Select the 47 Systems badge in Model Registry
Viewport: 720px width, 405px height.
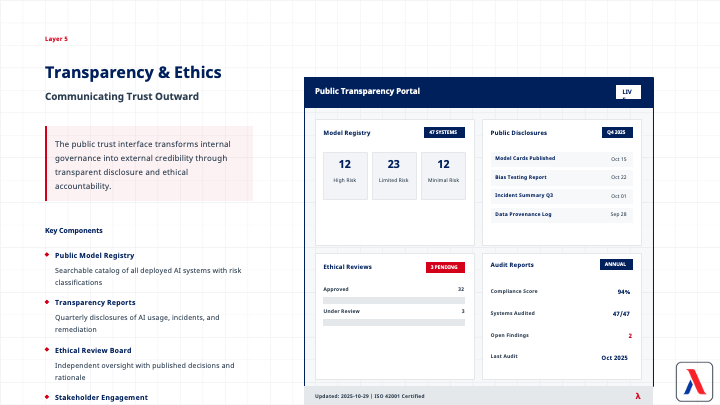click(444, 132)
